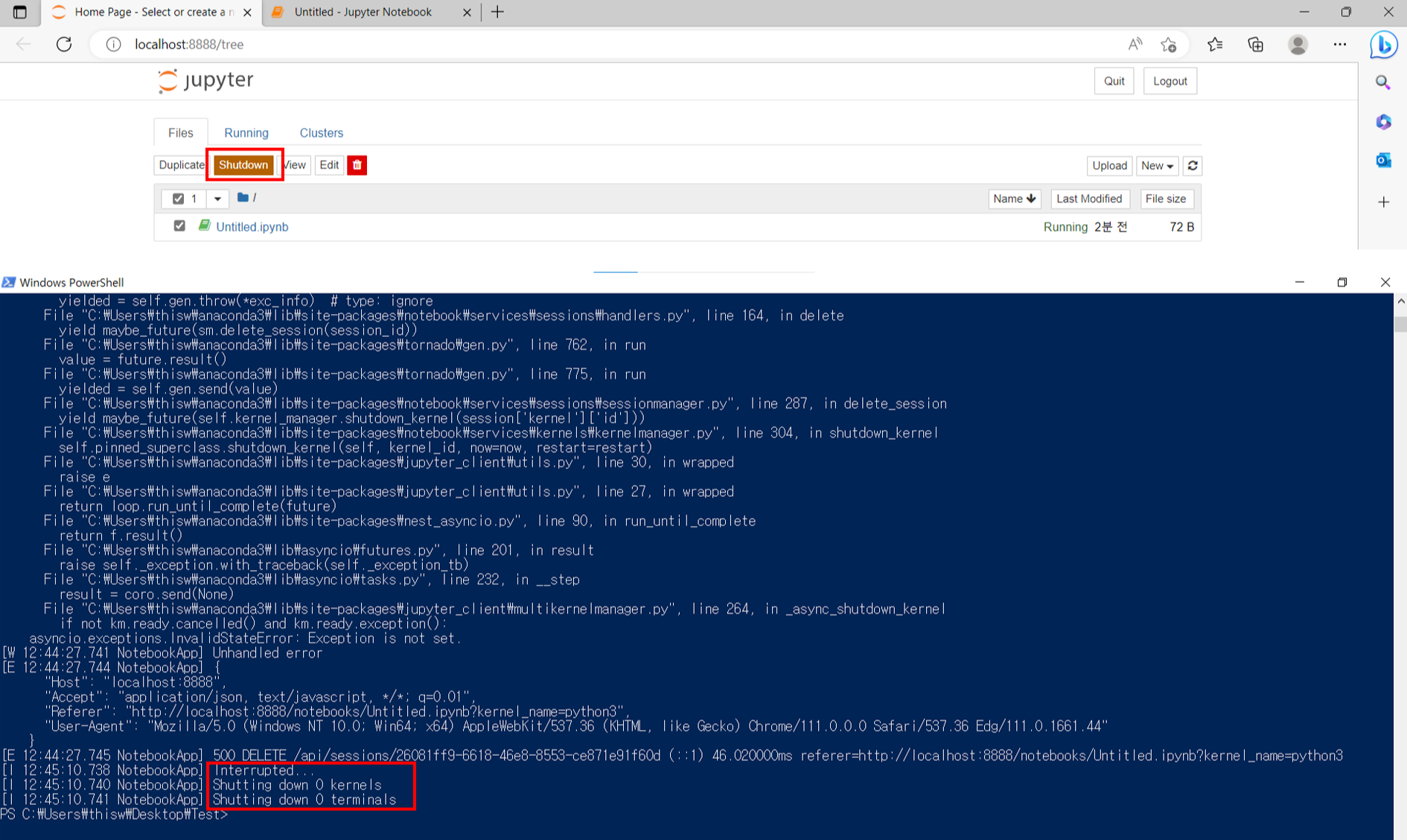Uncheck the select-all checkbox

coord(178,199)
